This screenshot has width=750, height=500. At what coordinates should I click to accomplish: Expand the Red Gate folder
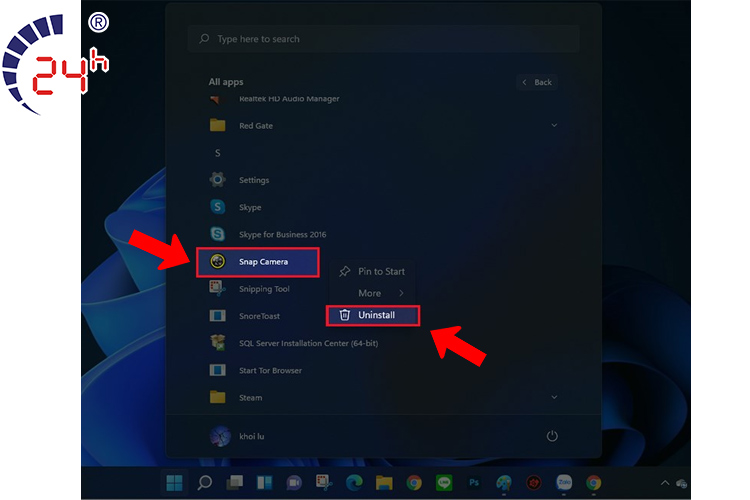click(554, 126)
